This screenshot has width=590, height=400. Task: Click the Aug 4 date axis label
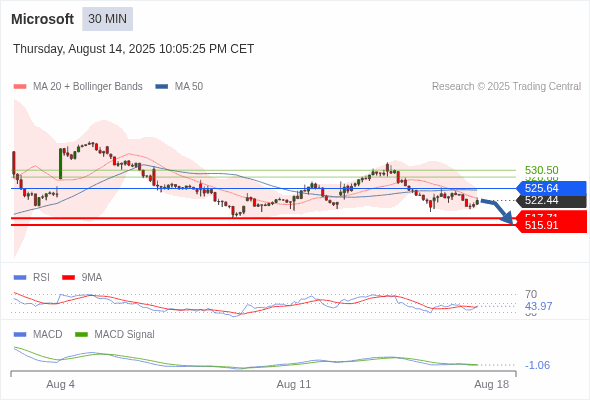[x=61, y=384]
